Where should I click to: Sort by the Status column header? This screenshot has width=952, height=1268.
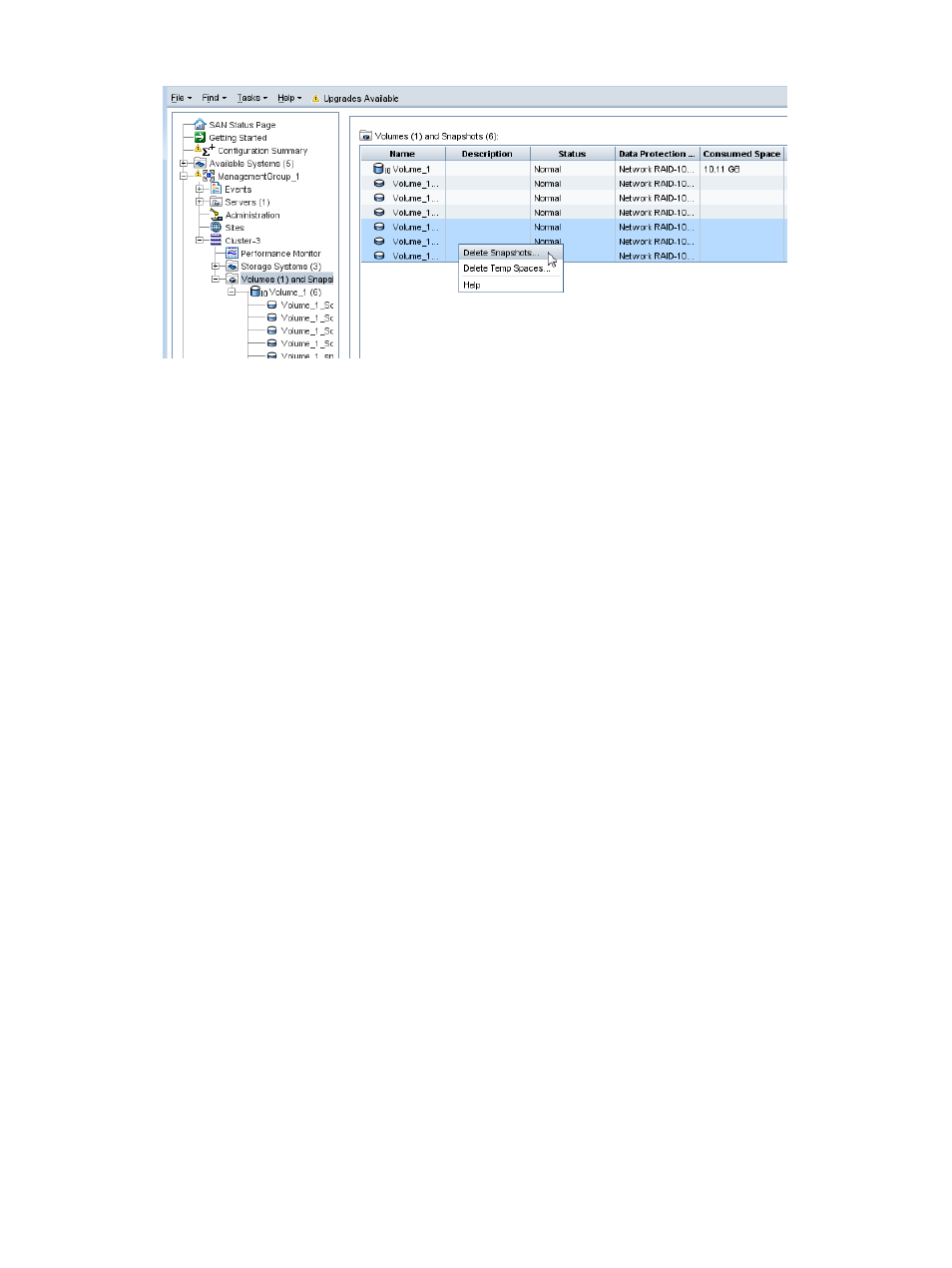572,154
